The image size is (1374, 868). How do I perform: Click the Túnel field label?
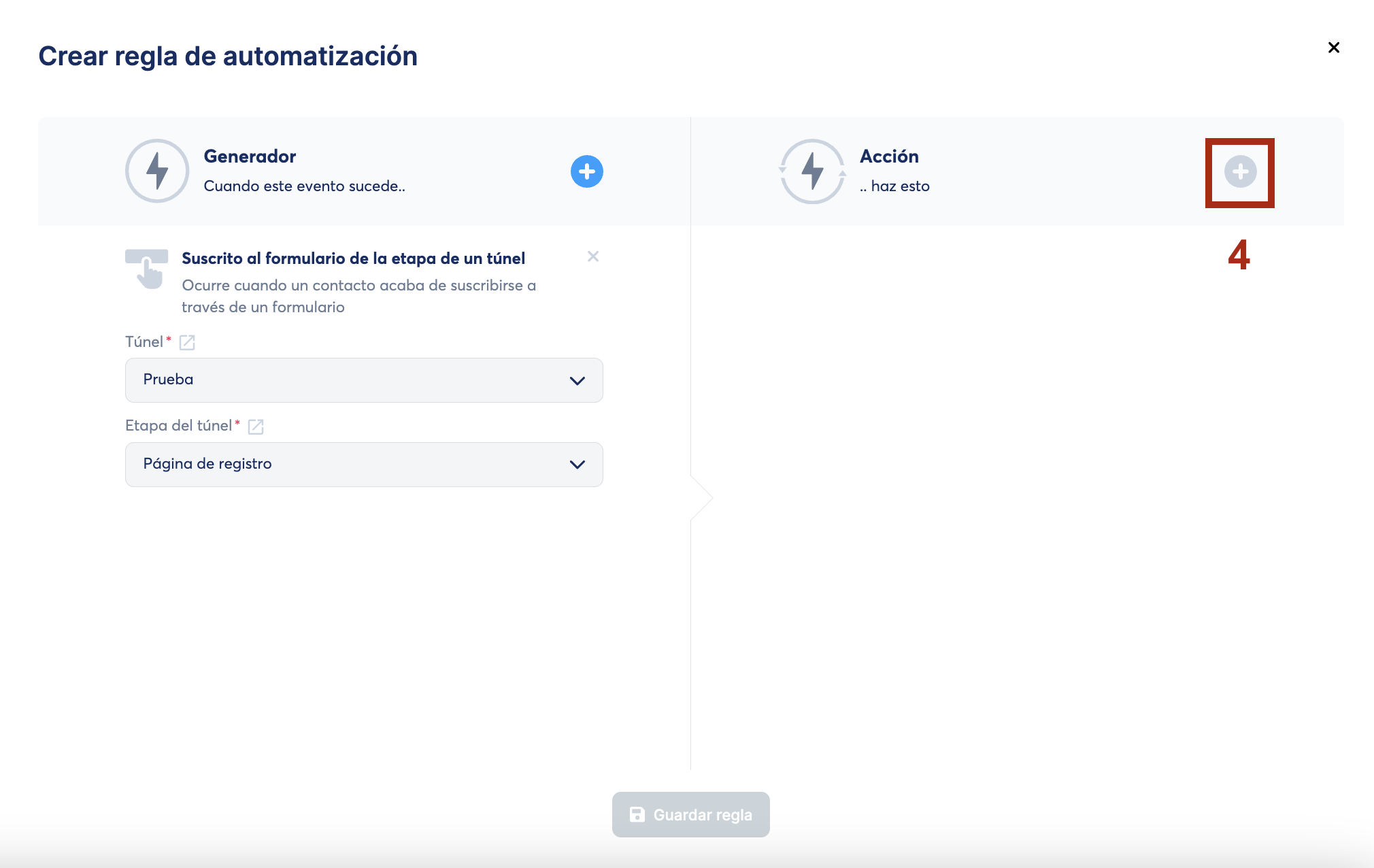pos(144,342)
